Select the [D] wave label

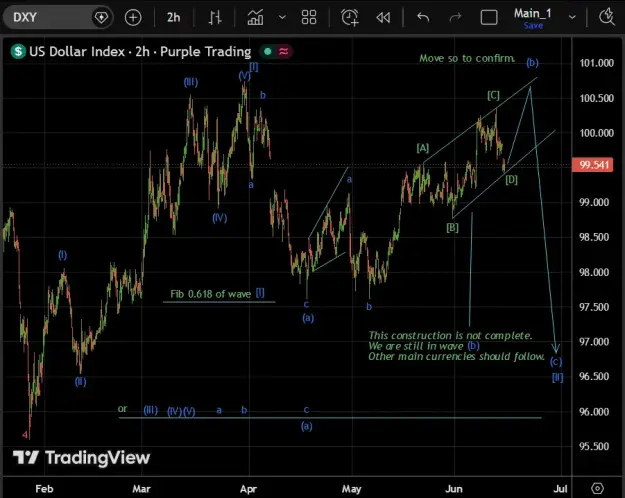point(511,180)
